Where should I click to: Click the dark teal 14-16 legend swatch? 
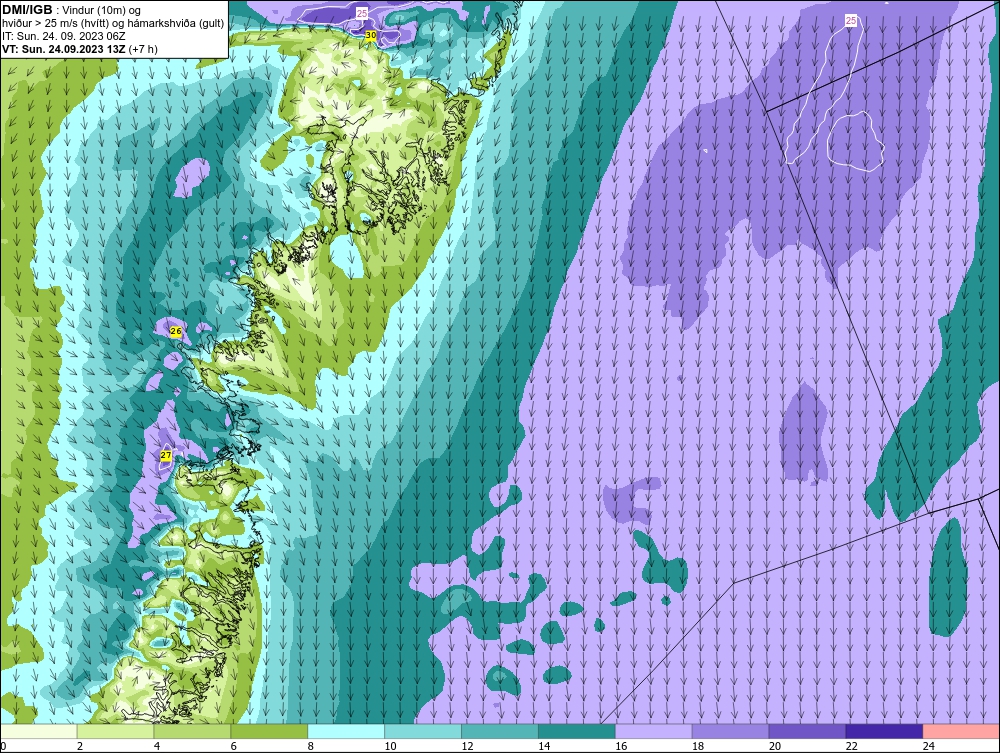[577, 731]
